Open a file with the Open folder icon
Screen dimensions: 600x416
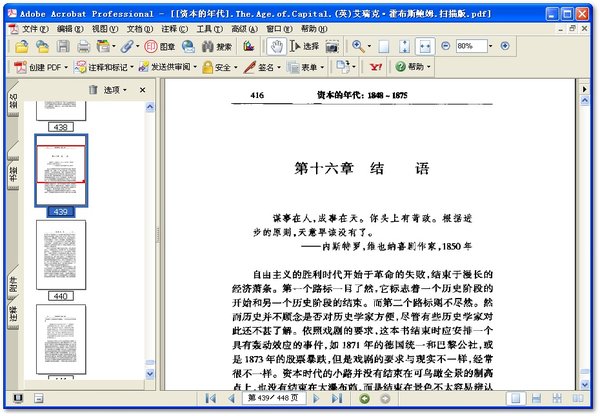coord(22,46)
